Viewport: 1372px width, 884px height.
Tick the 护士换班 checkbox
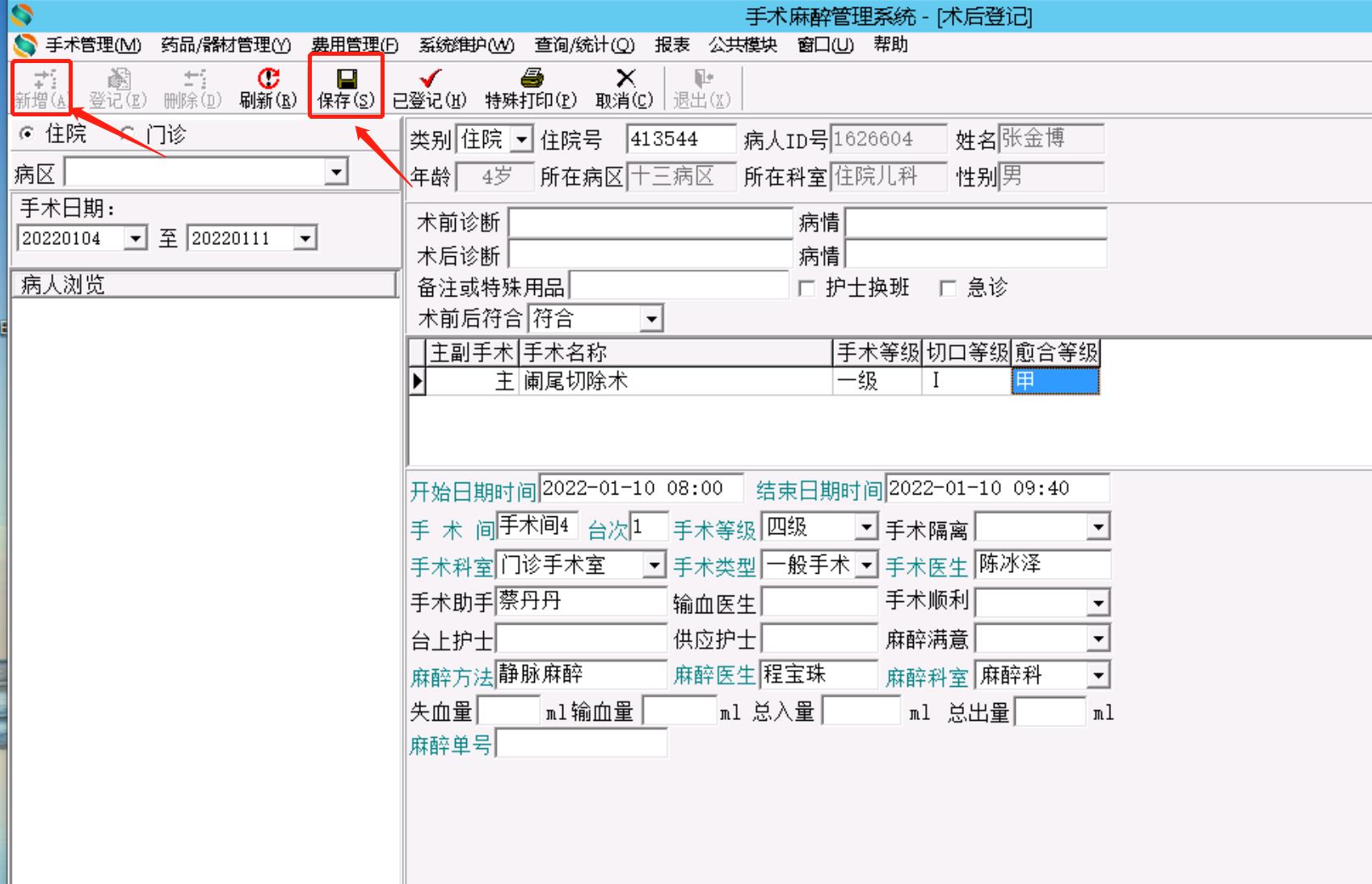806,288
